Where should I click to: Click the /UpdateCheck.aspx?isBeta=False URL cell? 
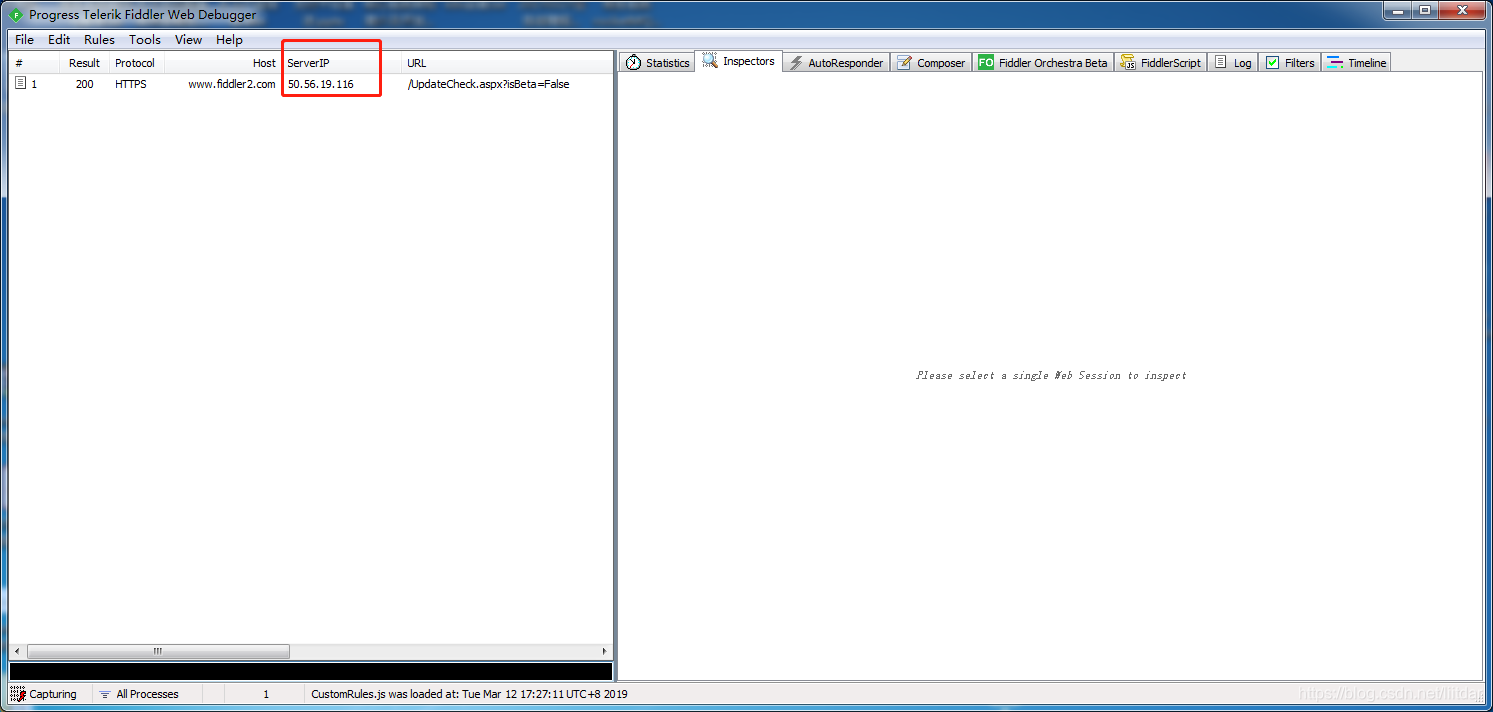(488, 84)
